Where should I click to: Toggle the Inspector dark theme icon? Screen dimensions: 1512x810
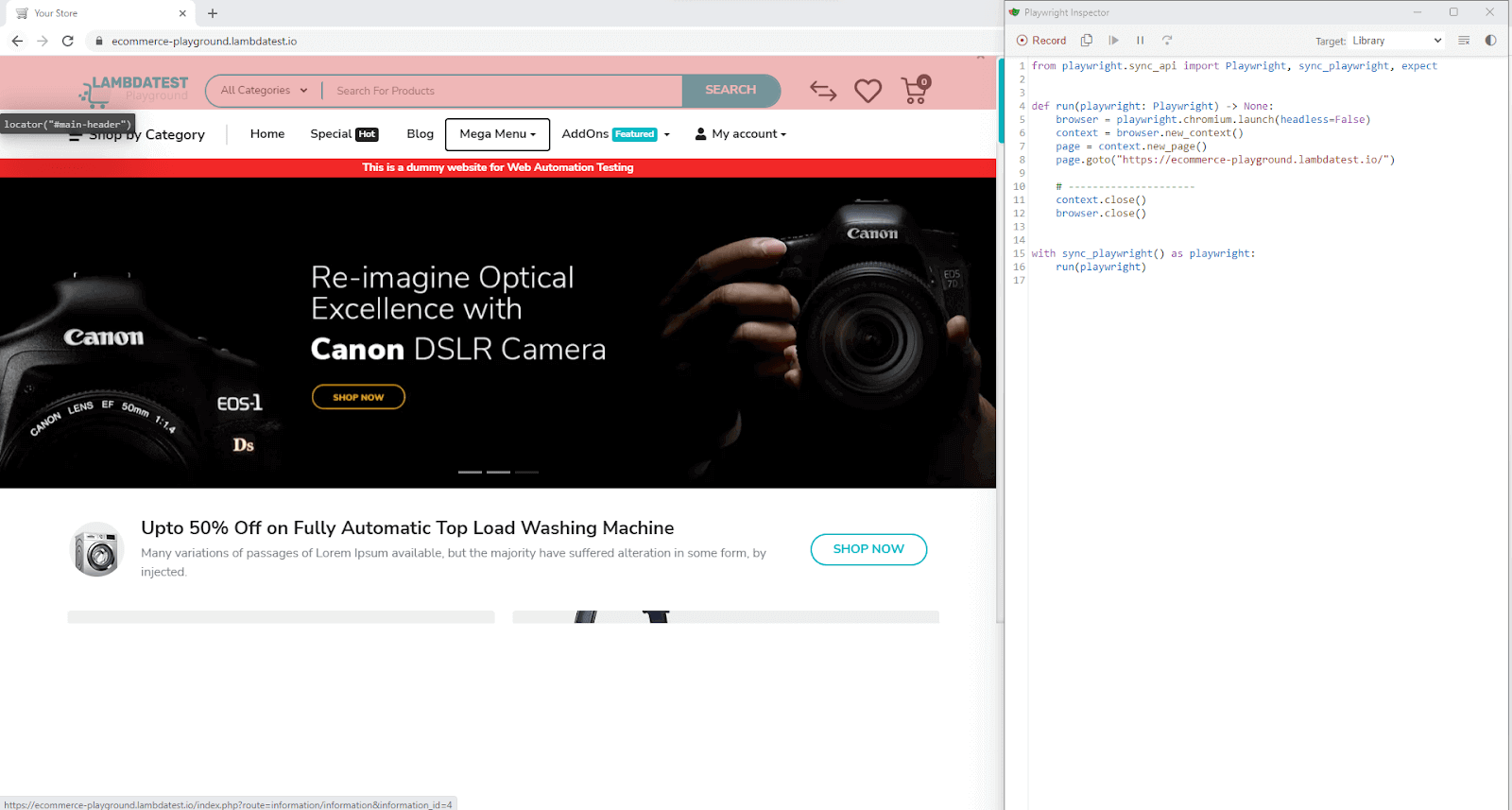pos(1490,41)
